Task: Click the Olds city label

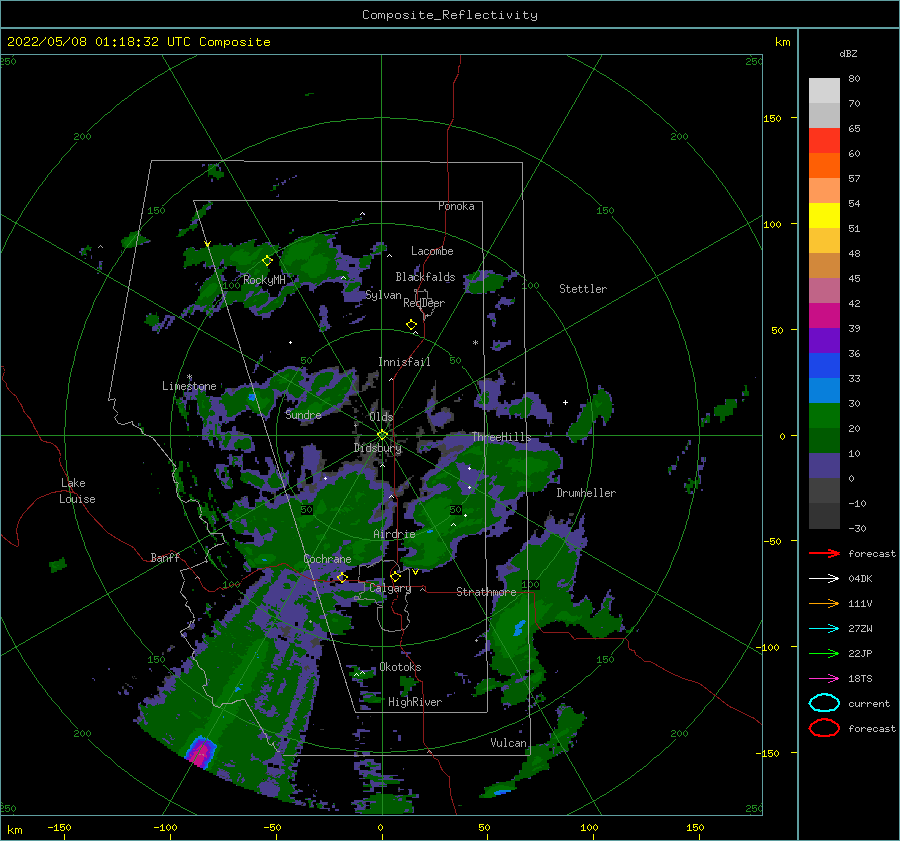Action: [381, 417]
